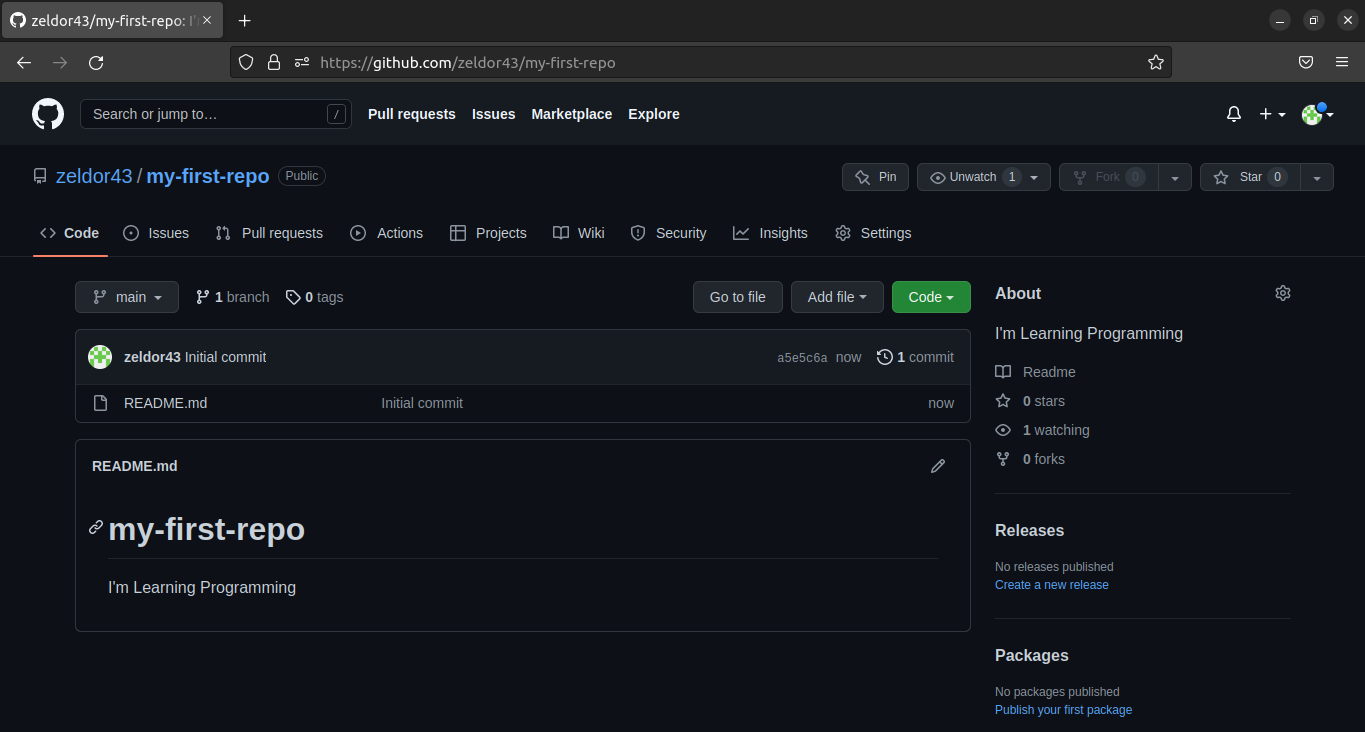Screen dimensions: 1365x732
Task: Open the About settings gear icon
Action: [1283, 293]
